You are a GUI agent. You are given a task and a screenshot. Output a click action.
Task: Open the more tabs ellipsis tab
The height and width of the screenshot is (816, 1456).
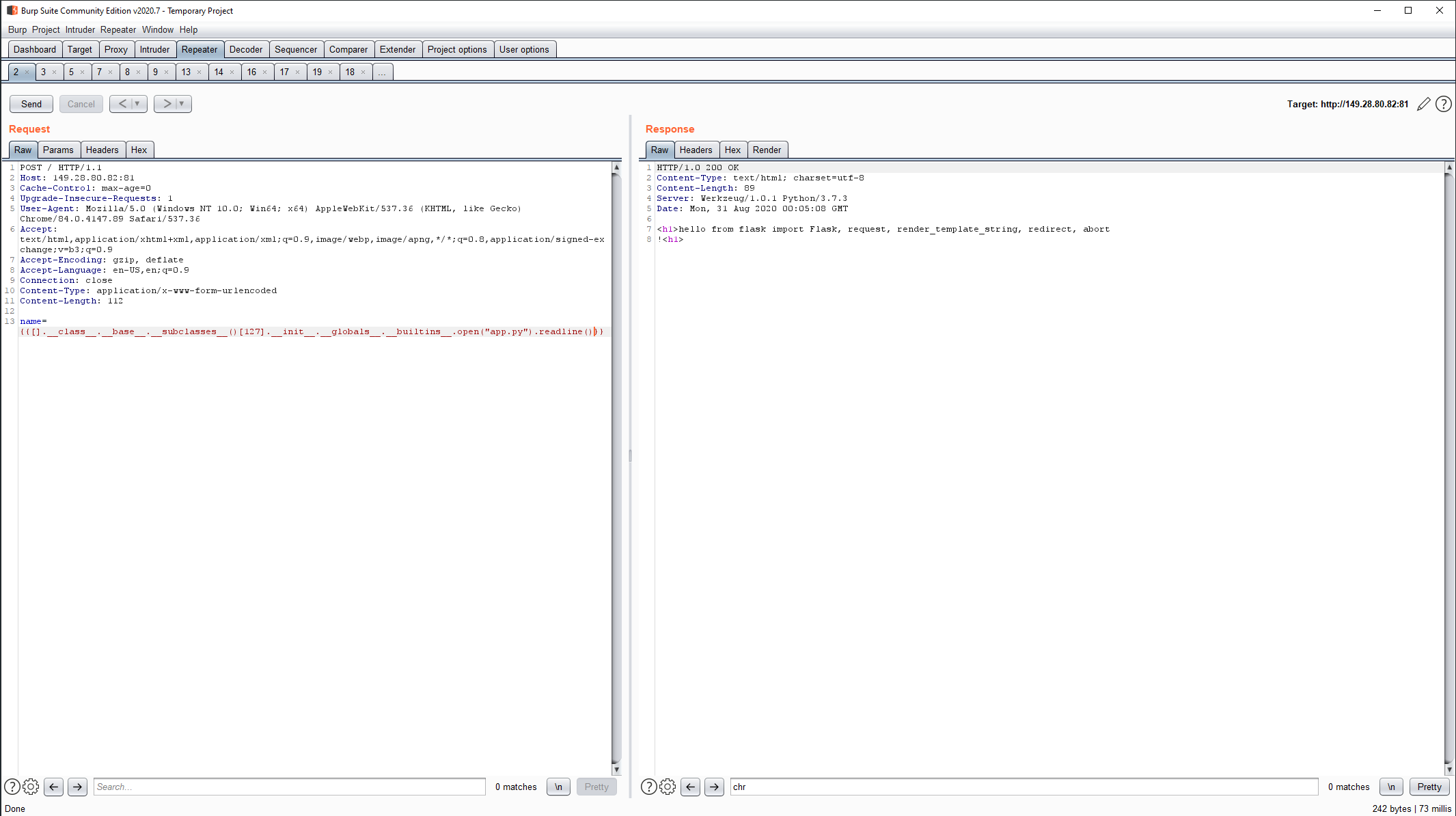(382, 72)
